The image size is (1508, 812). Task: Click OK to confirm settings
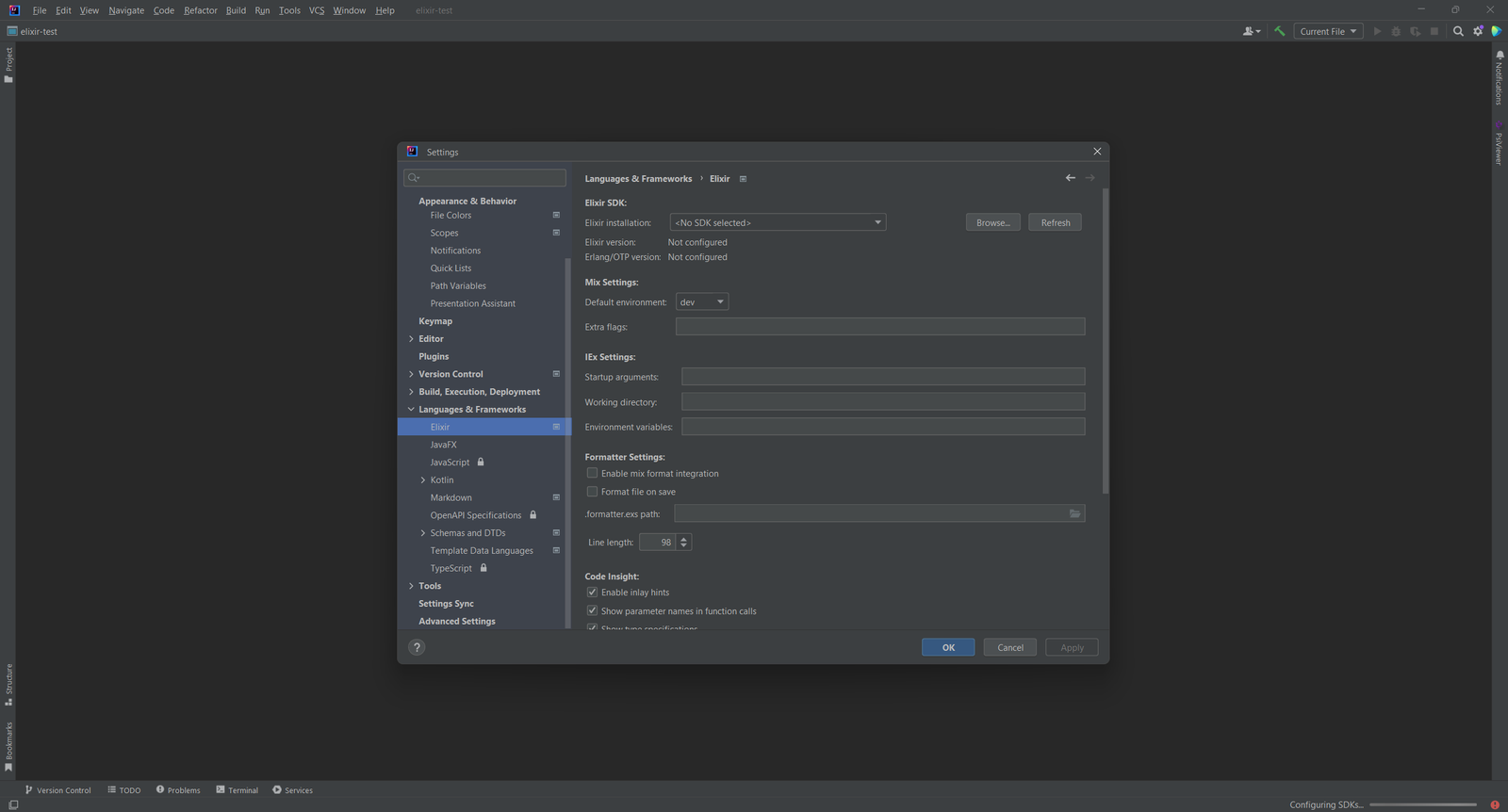948,647
